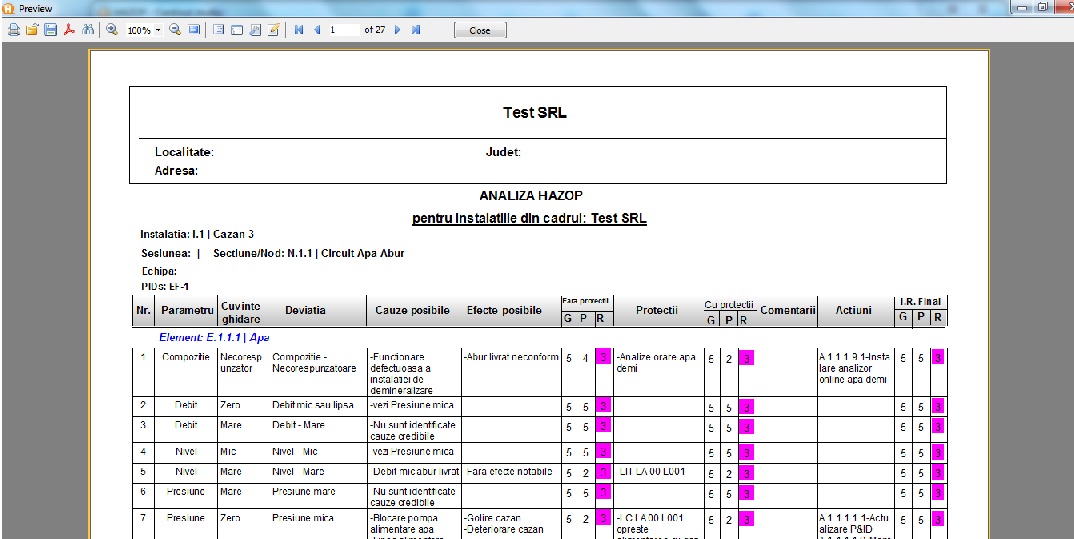Image resolution: width=1074 pixels, height=539 pixels.
Task: Click the page number input field
Action: pyautogui.click(x=344, y=30)
